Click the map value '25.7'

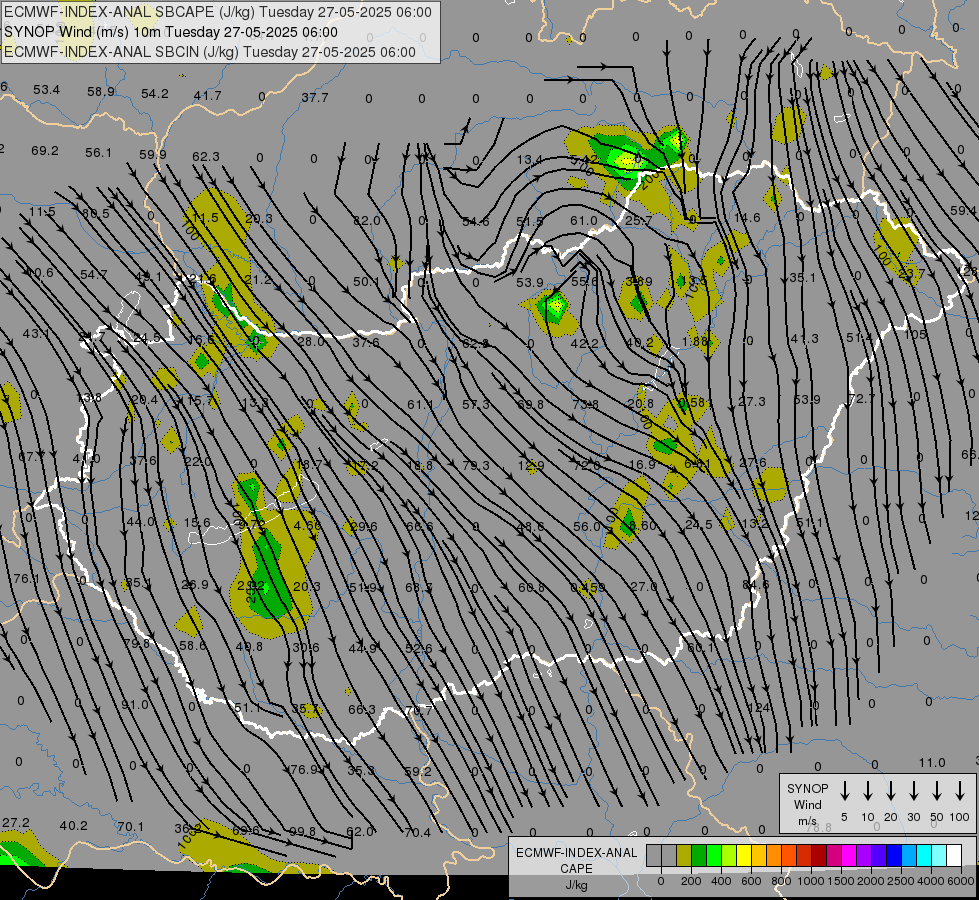click(639, 220)
